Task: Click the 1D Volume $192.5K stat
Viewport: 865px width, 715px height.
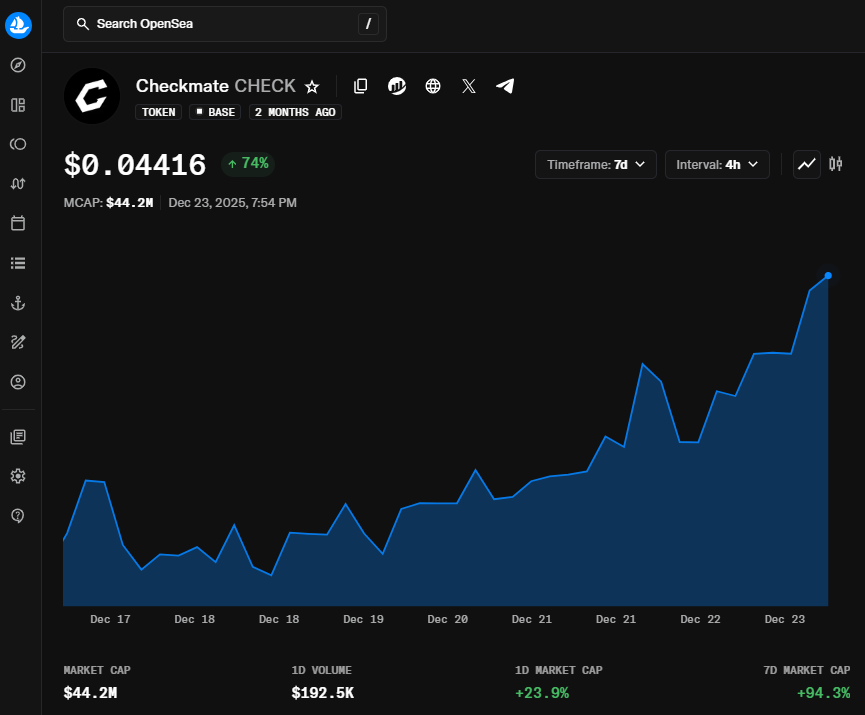Action: pyautogui.click(x=323, y=682)
